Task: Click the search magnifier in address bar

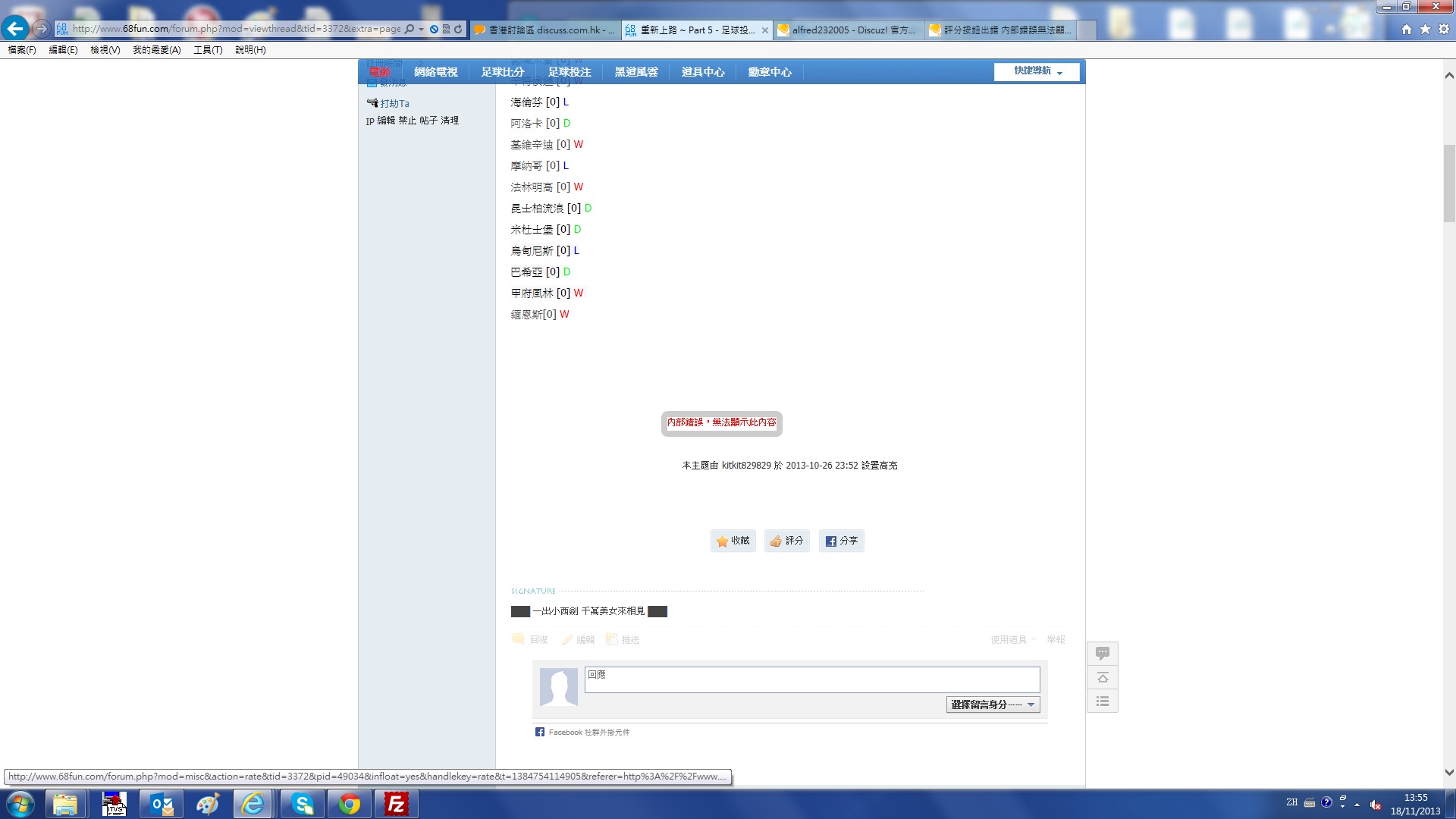Action: point(409,29)
